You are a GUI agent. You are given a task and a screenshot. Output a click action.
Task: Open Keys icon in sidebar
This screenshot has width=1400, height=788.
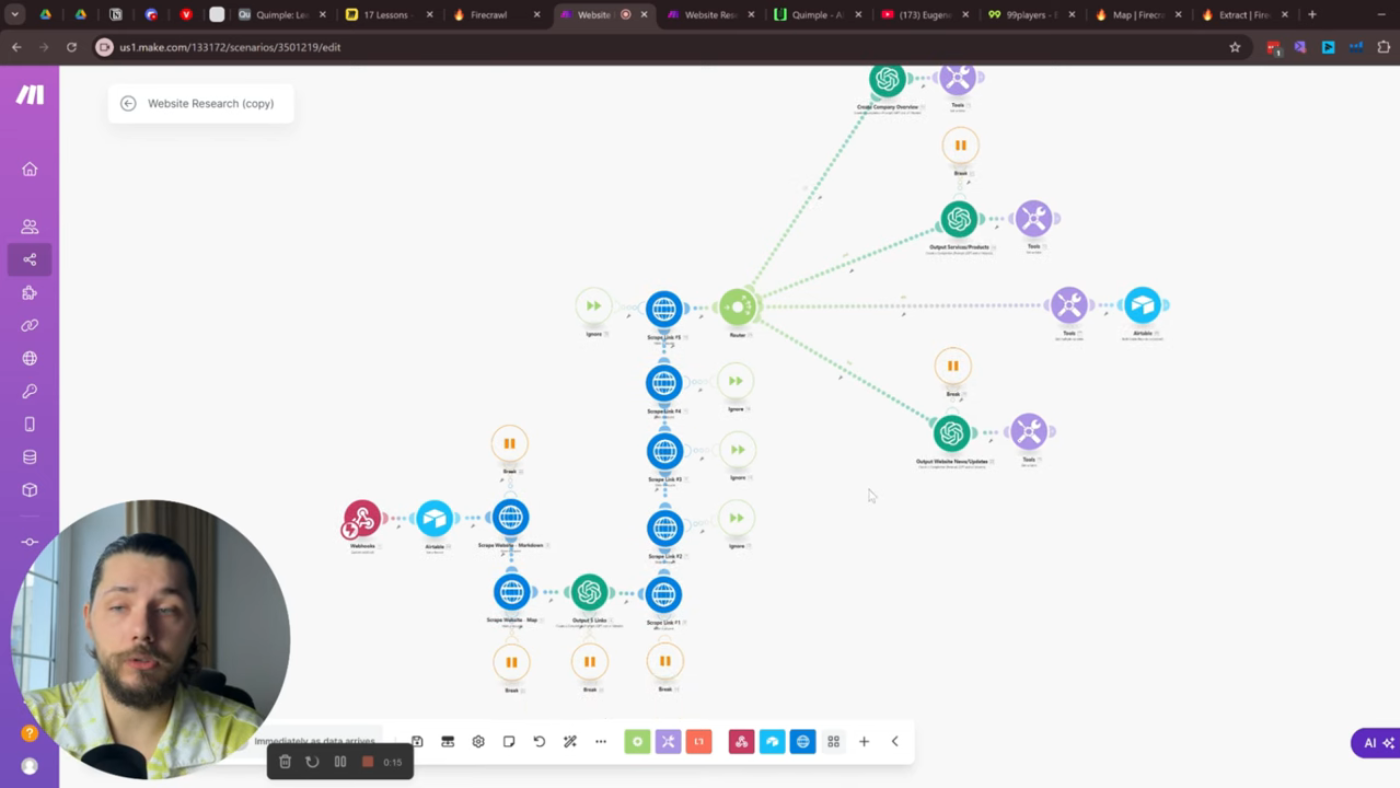point(30,391)
